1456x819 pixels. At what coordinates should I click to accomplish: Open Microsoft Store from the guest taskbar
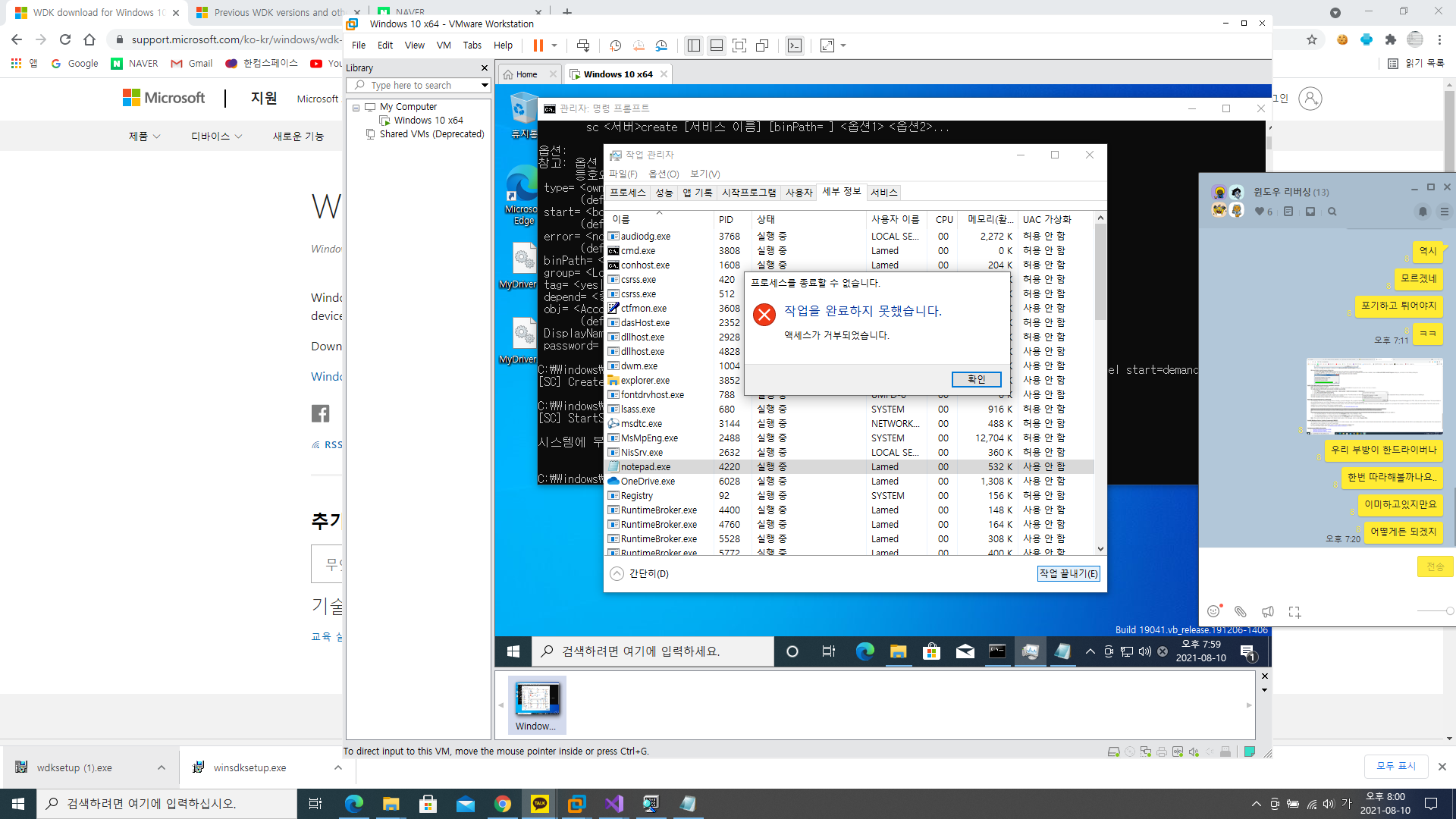pos(932,651)
